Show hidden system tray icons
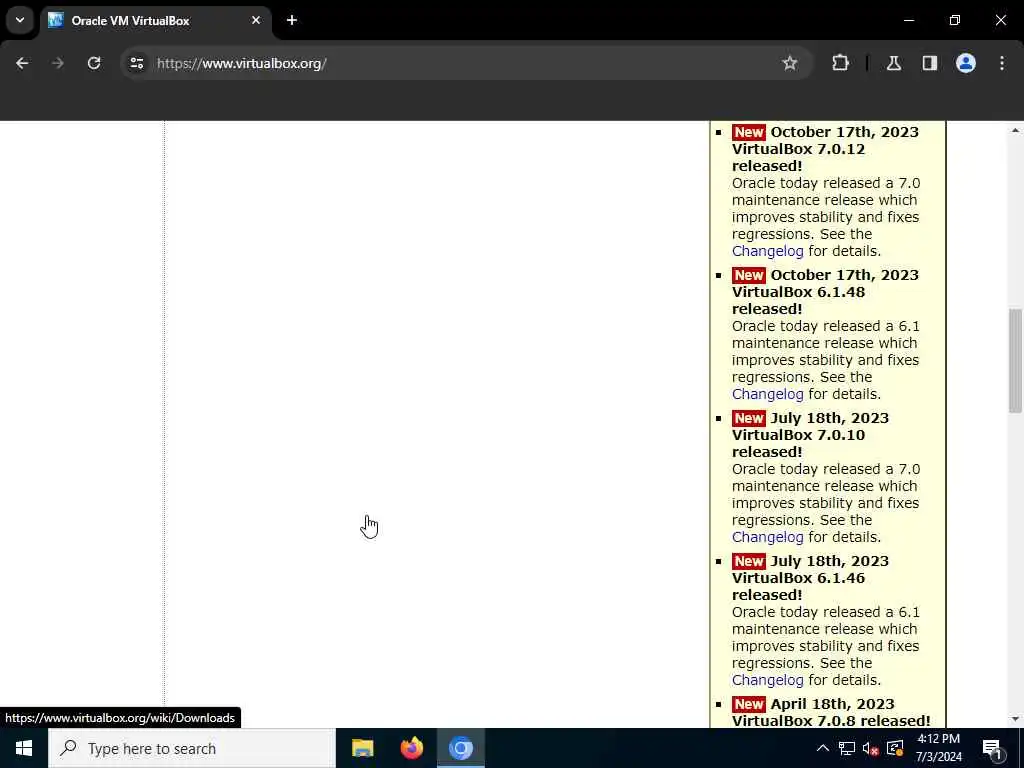Image resolution: width=1024 pixels, height=768 pixels. (823, 748)
